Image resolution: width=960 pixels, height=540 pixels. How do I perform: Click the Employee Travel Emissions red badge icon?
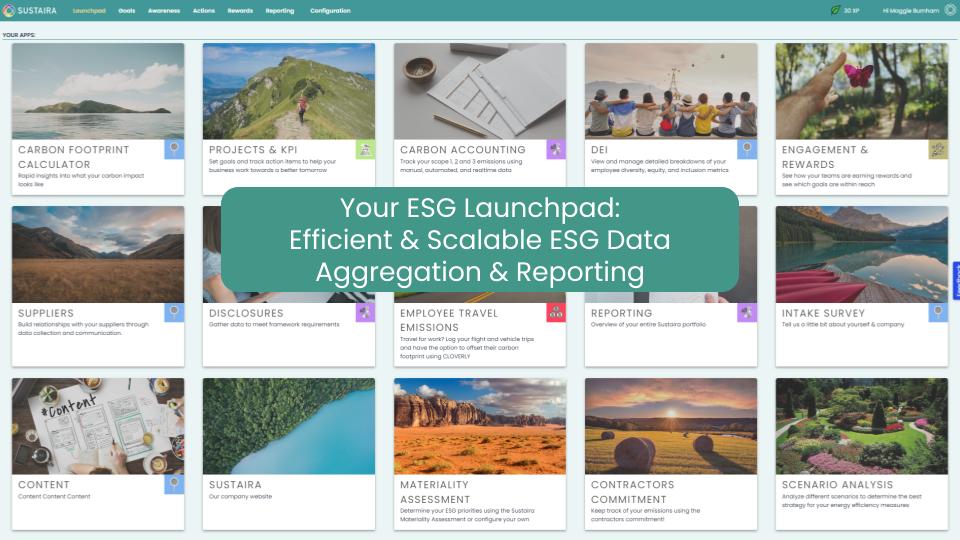coord(556,313)
